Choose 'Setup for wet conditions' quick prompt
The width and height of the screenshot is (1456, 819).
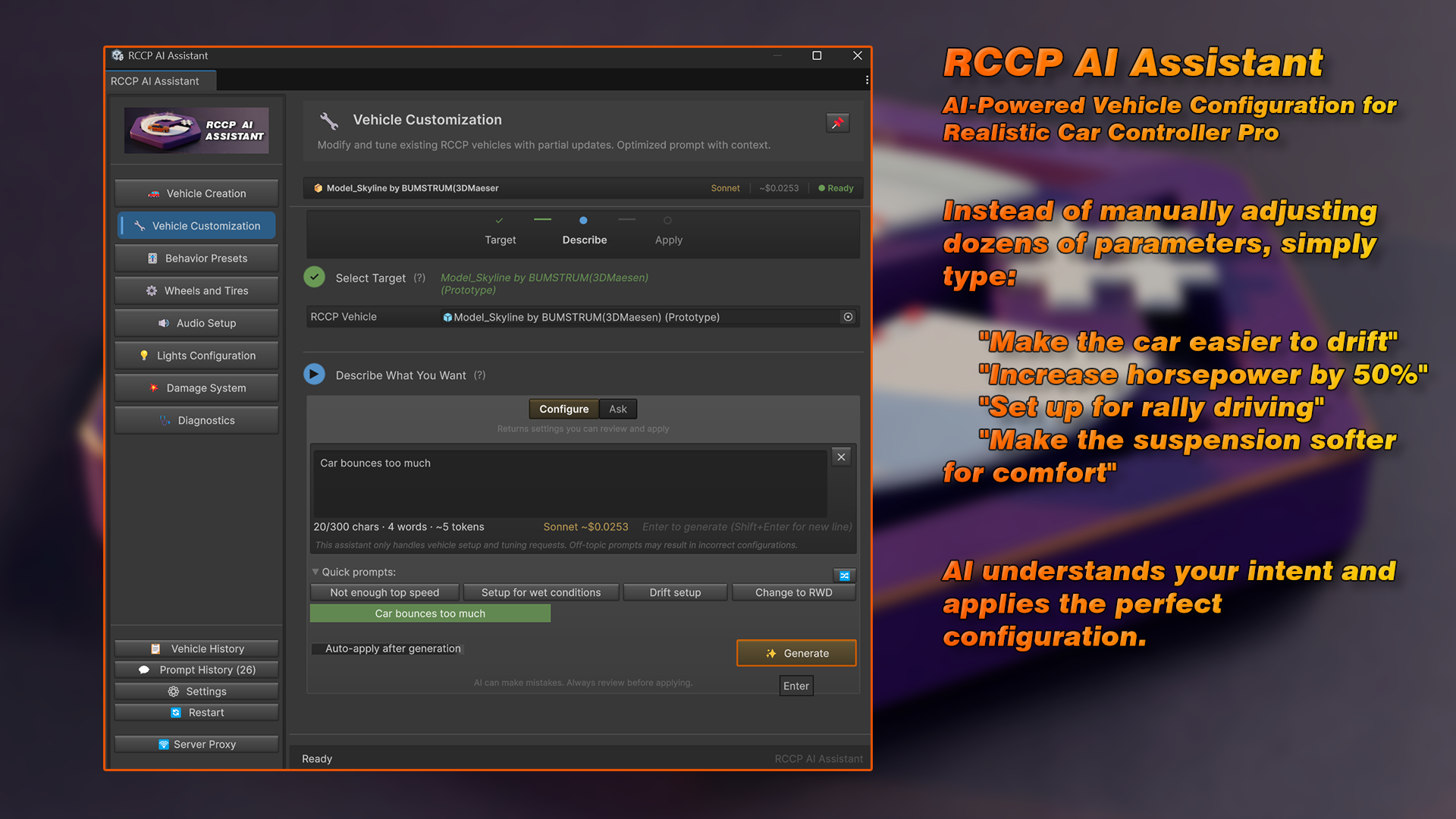tap(541, 592)
